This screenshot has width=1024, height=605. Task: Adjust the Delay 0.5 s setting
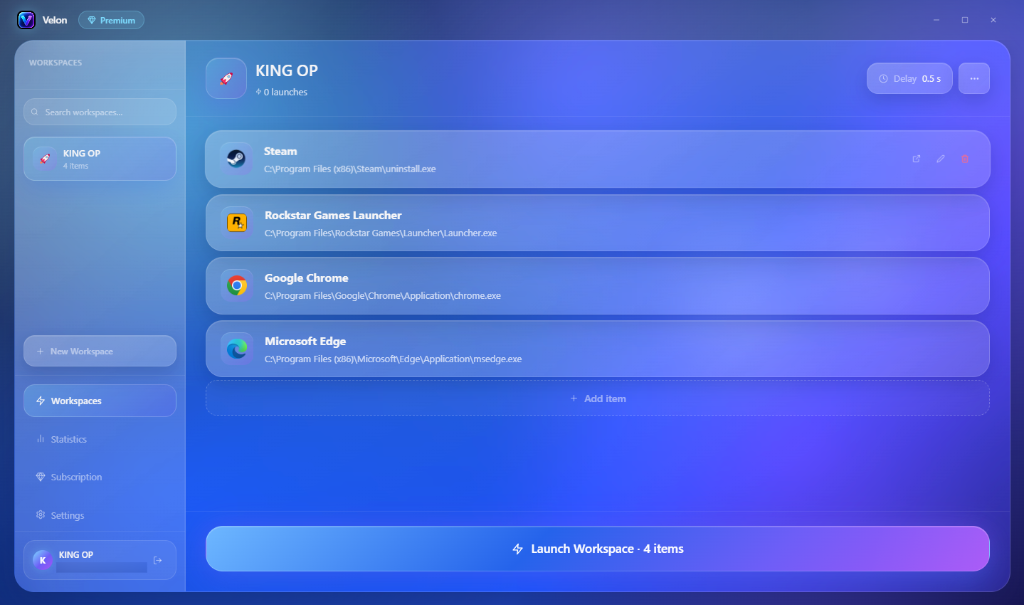(x=910, y=78)
